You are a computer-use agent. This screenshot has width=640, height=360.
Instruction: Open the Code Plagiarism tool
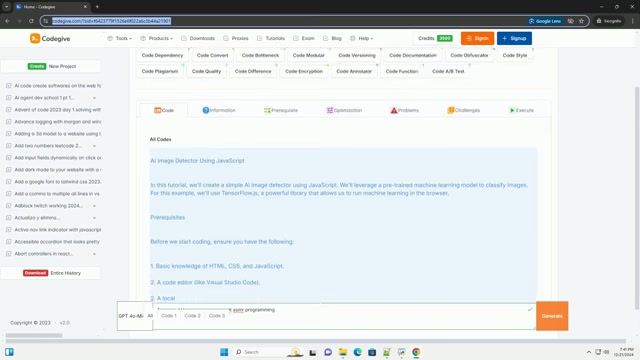point(160,71)
